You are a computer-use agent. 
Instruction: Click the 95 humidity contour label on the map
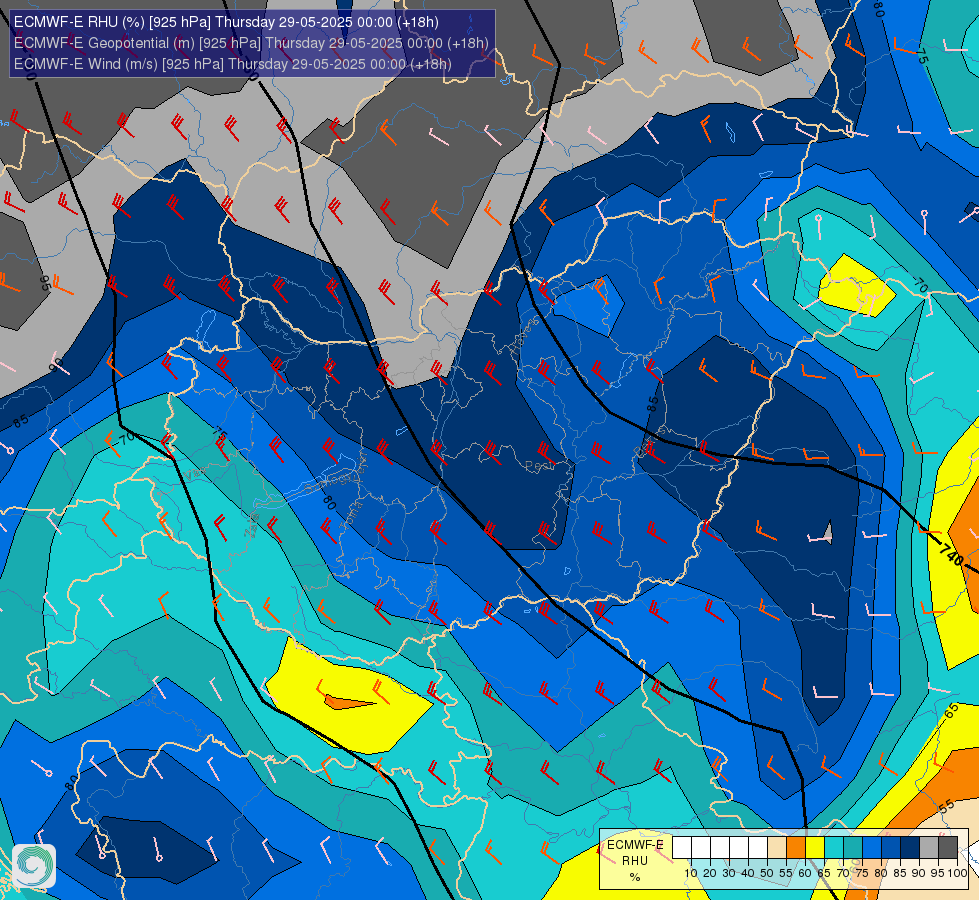coord(44,283)
